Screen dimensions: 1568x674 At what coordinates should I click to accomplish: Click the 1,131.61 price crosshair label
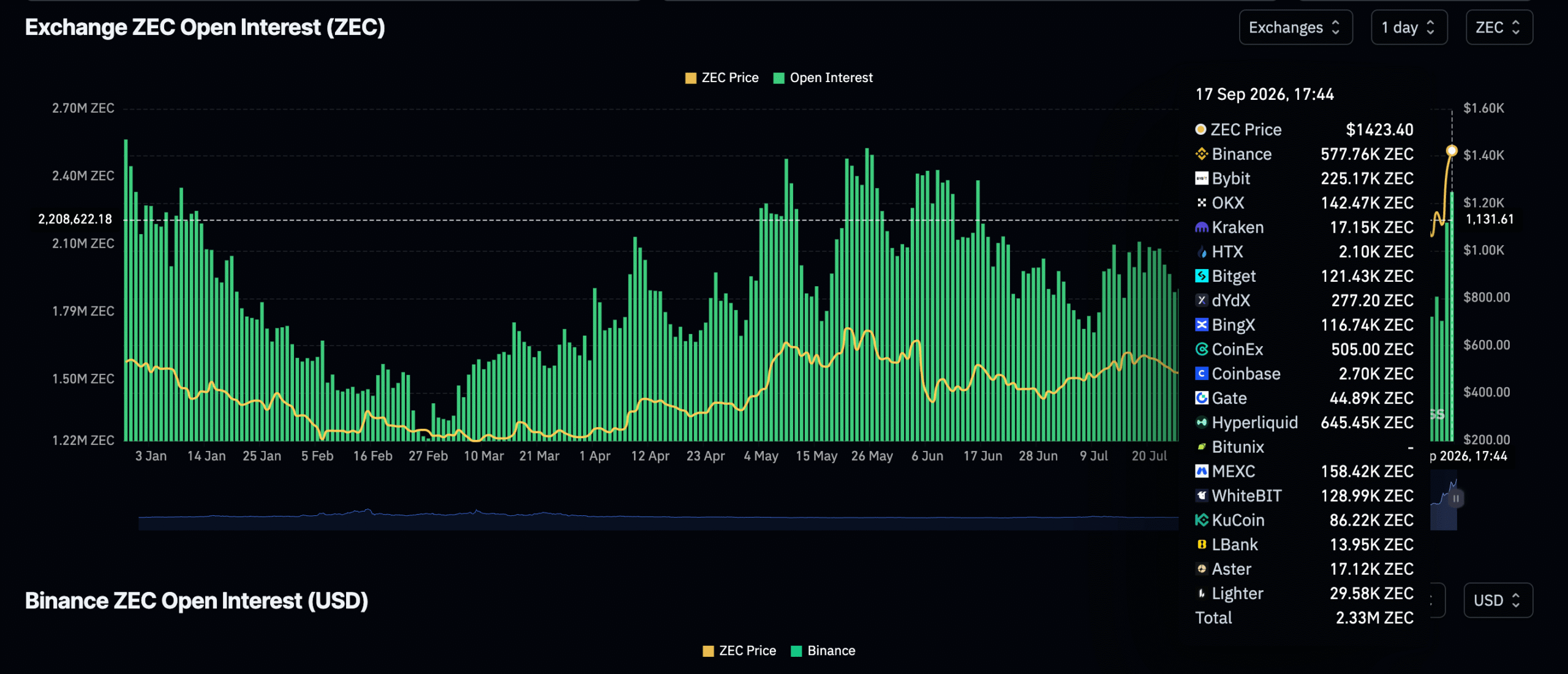pos(1490,219)
